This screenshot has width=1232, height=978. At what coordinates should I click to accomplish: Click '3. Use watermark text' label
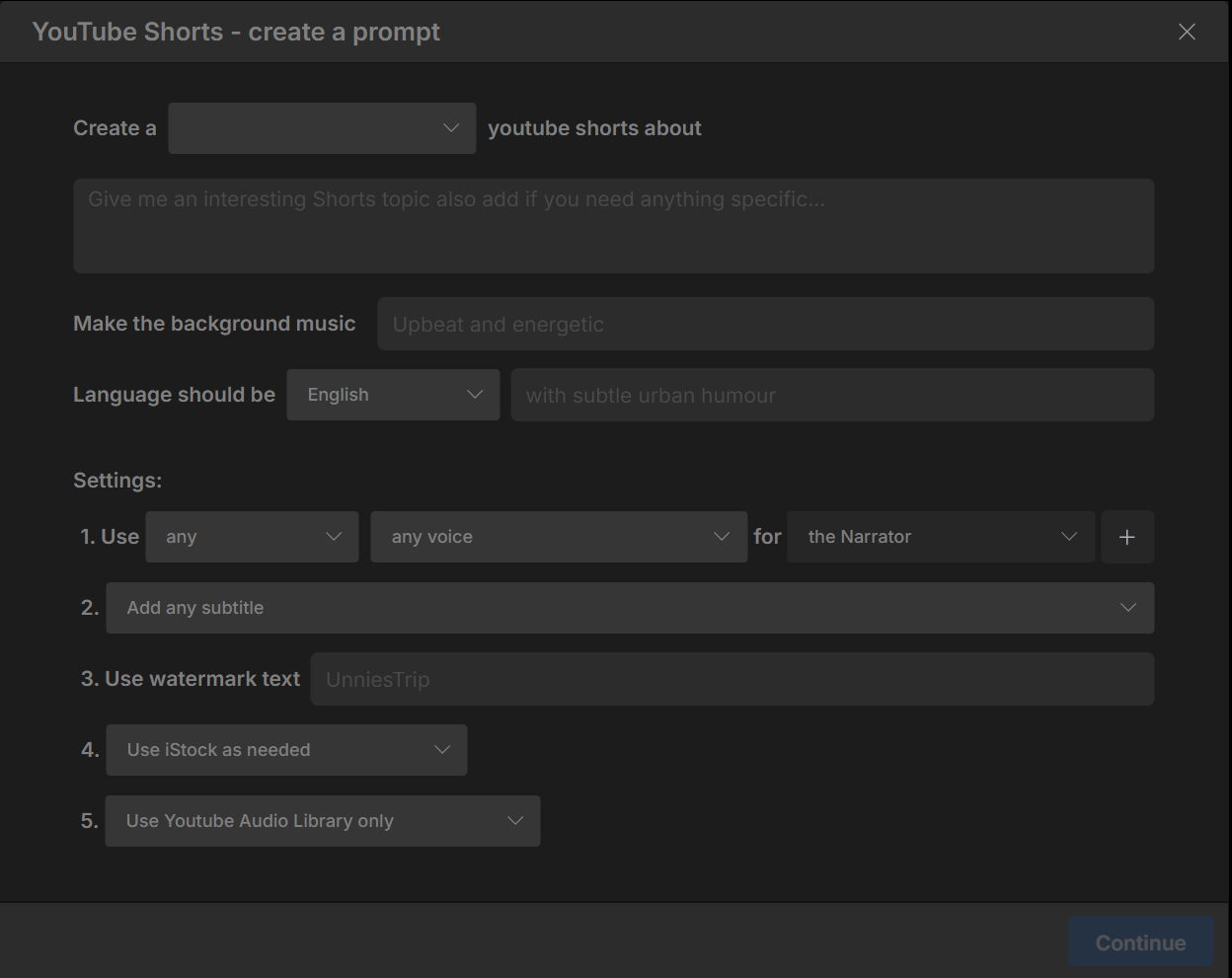pos(191,679)
